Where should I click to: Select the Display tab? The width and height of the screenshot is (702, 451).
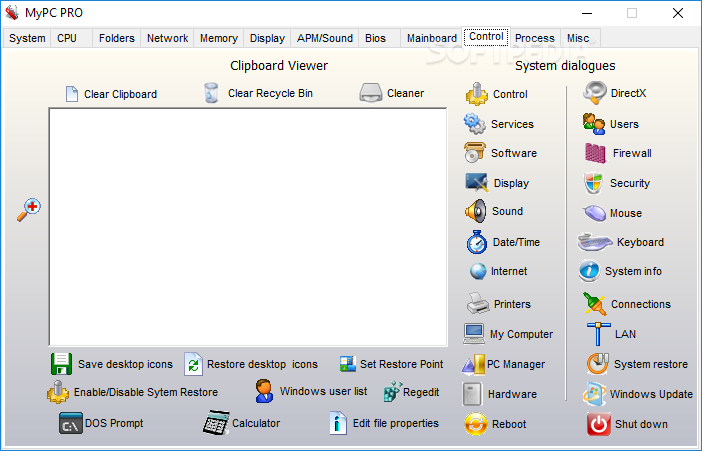tap(267, 38)
